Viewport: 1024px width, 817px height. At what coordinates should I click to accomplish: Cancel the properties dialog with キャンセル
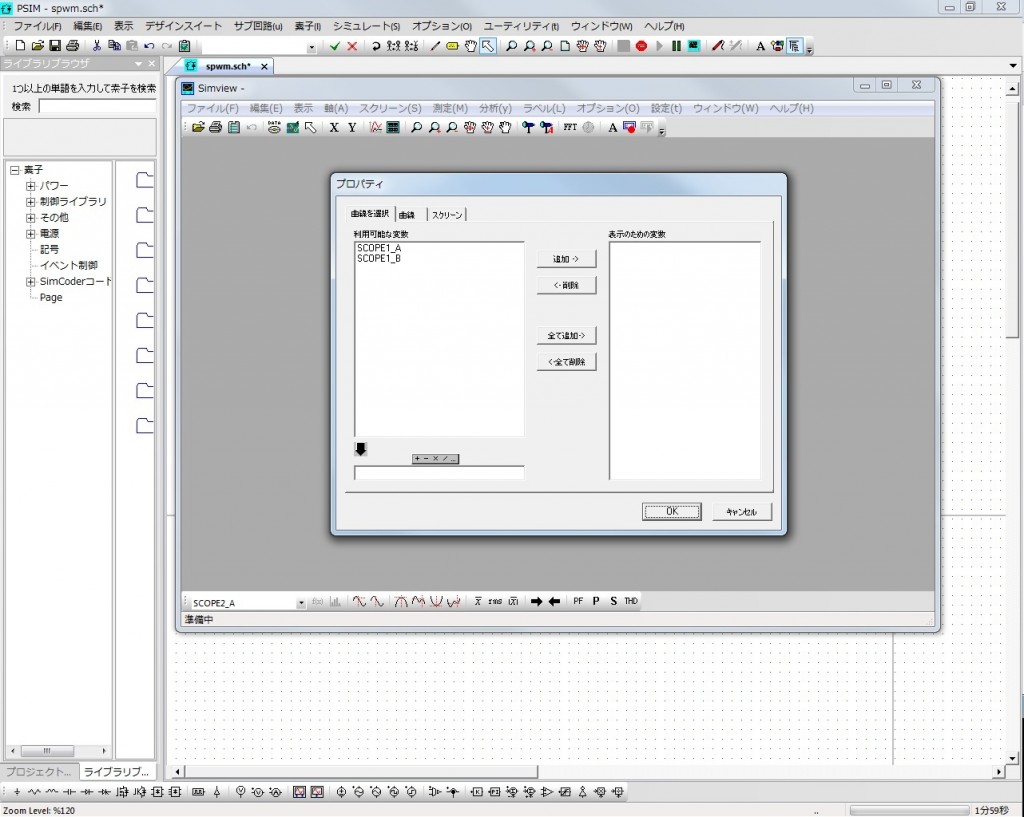click(x=742, y=511)
